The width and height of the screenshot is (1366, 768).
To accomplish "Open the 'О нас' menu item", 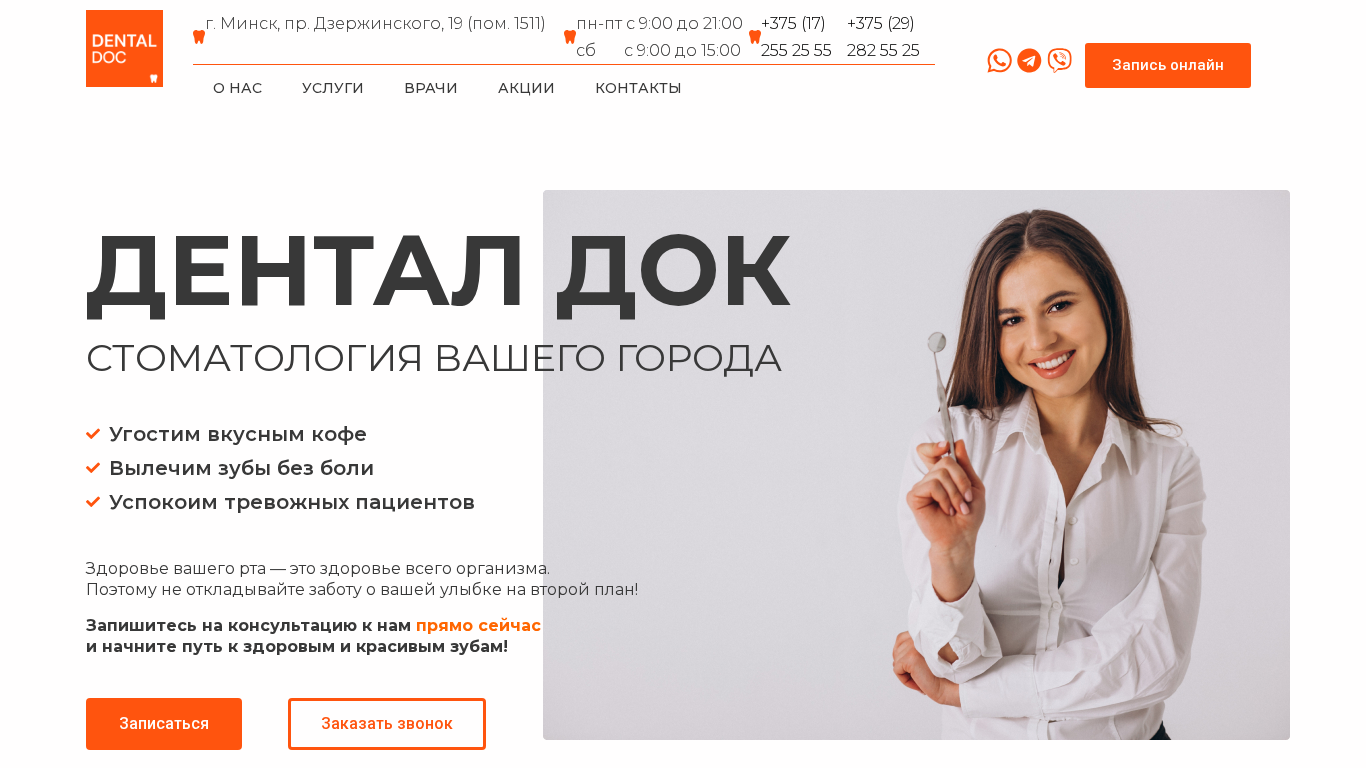I will click(x=237, y=88).
